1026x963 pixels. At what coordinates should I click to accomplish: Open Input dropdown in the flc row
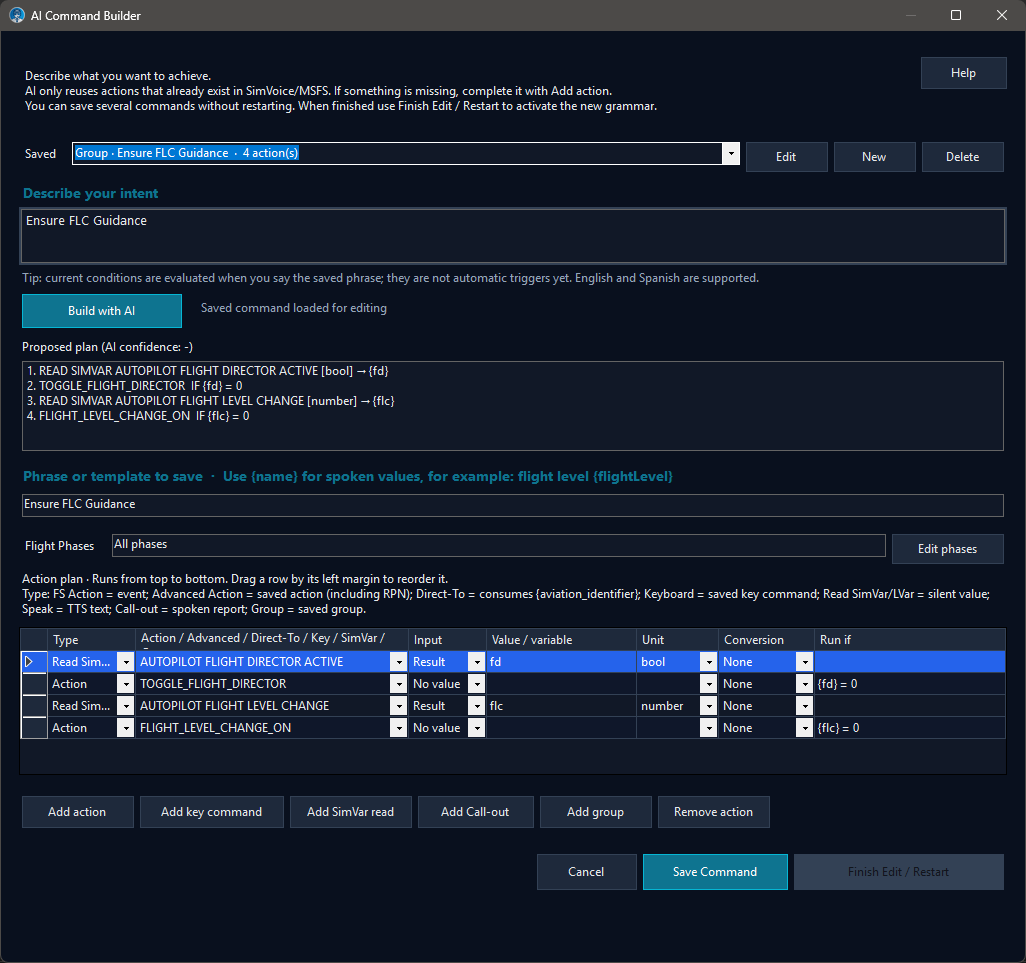pos(477,706)
